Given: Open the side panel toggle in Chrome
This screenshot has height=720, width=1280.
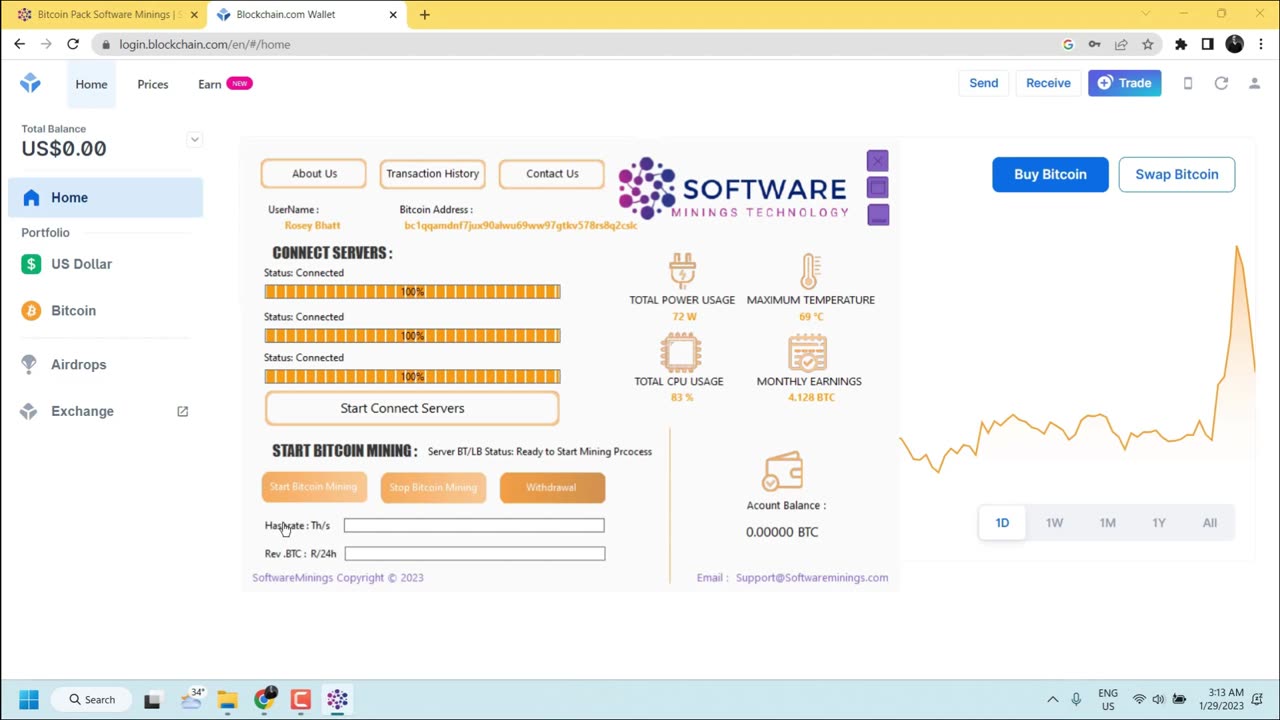Looking at the screenshot, I should pyautogui.click(x=1207, y=44).
